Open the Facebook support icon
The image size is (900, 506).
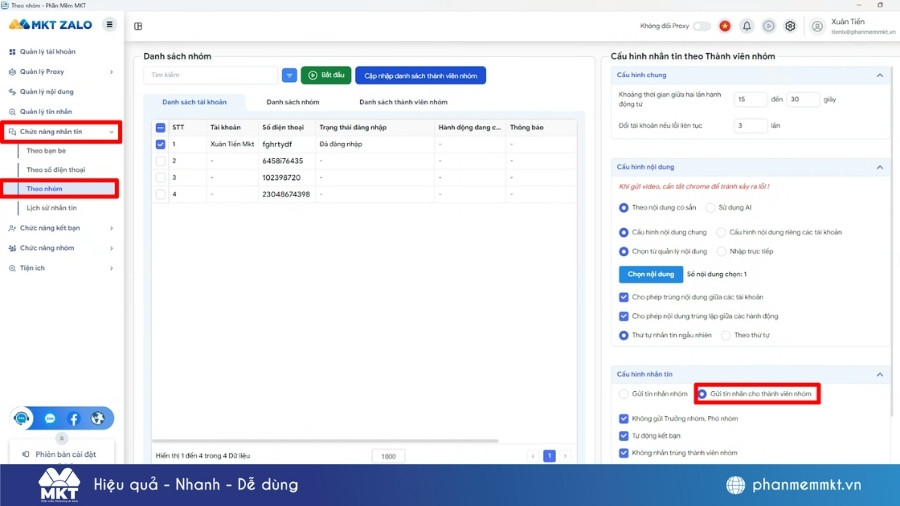coord(73,419)
